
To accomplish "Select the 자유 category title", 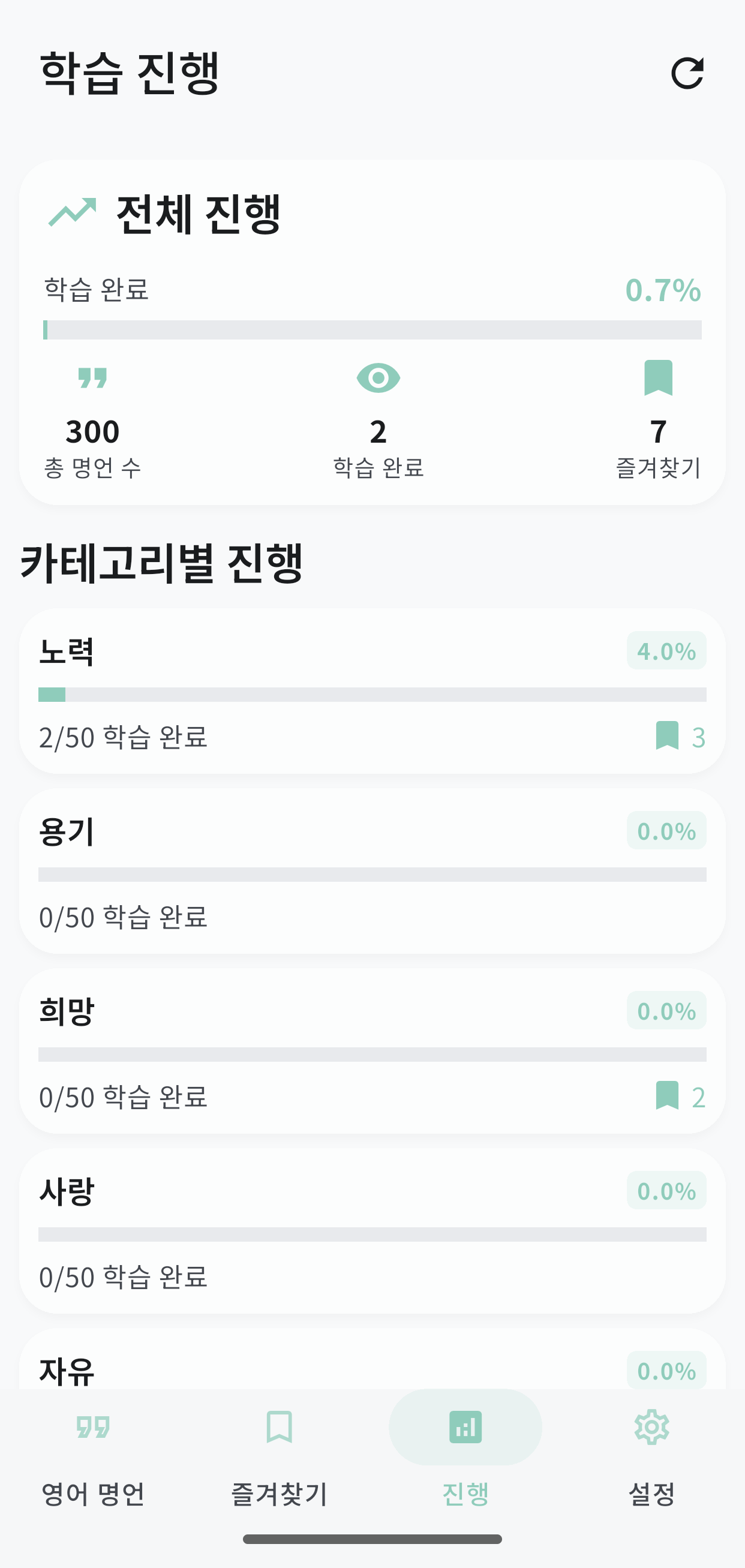I will (67, 1371).
